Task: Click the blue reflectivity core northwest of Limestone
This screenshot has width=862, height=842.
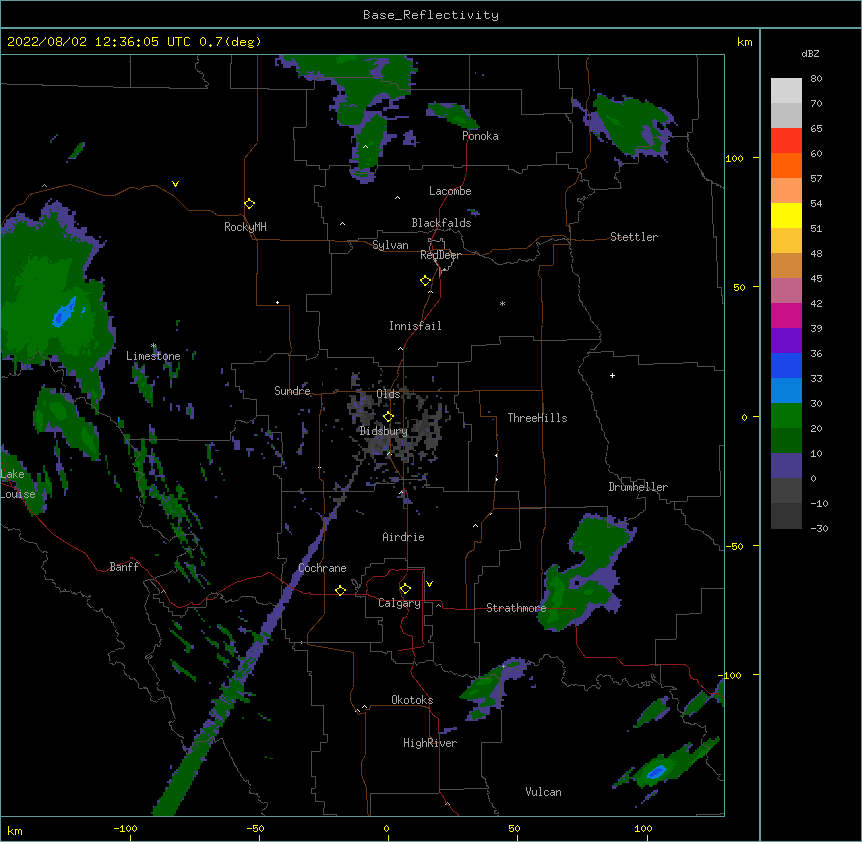Action: 65,312
